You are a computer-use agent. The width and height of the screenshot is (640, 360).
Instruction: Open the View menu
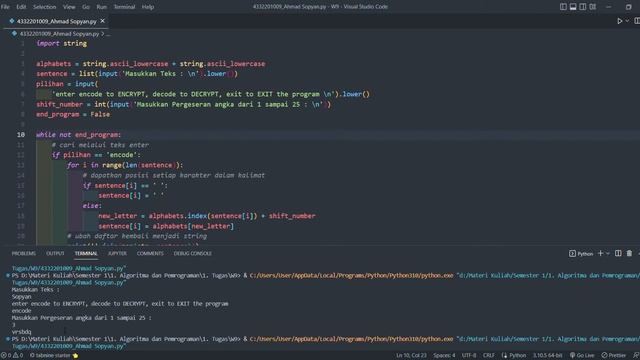coord(69,7)
